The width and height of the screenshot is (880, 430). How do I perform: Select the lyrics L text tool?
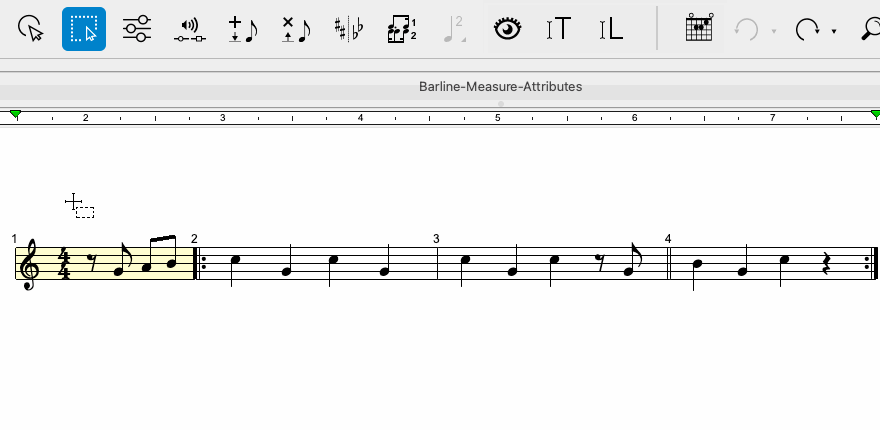click(x=611, y=29)
